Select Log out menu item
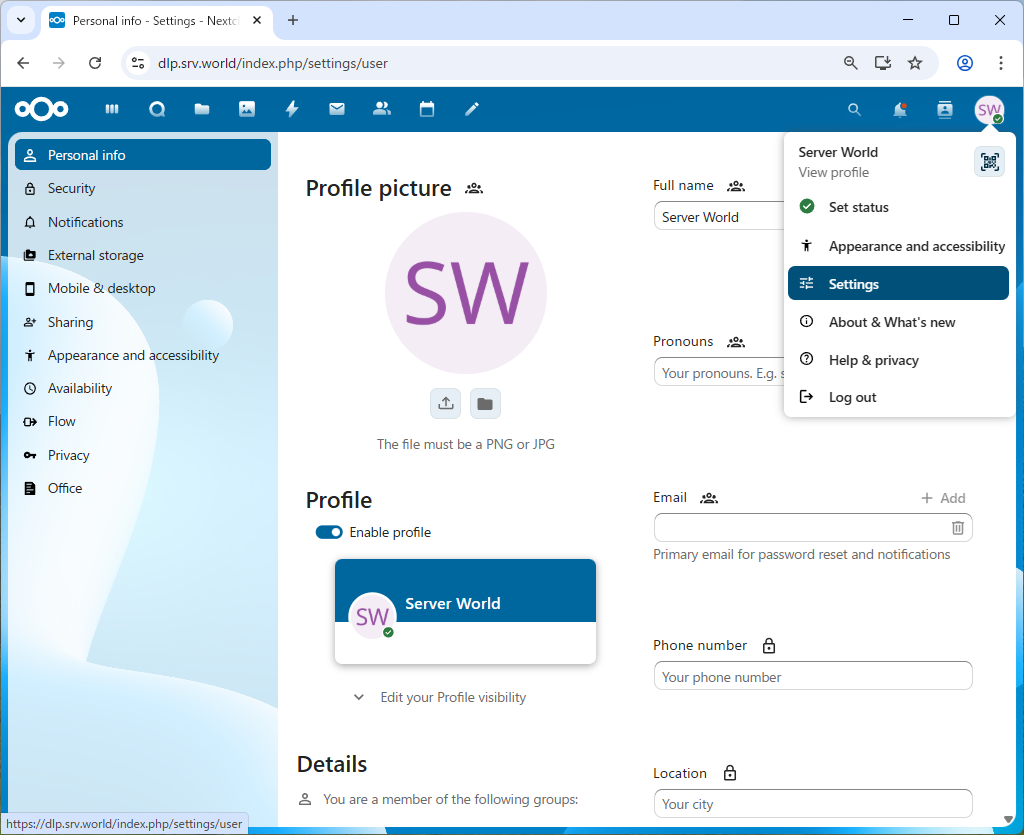 [x=898, y=397]
